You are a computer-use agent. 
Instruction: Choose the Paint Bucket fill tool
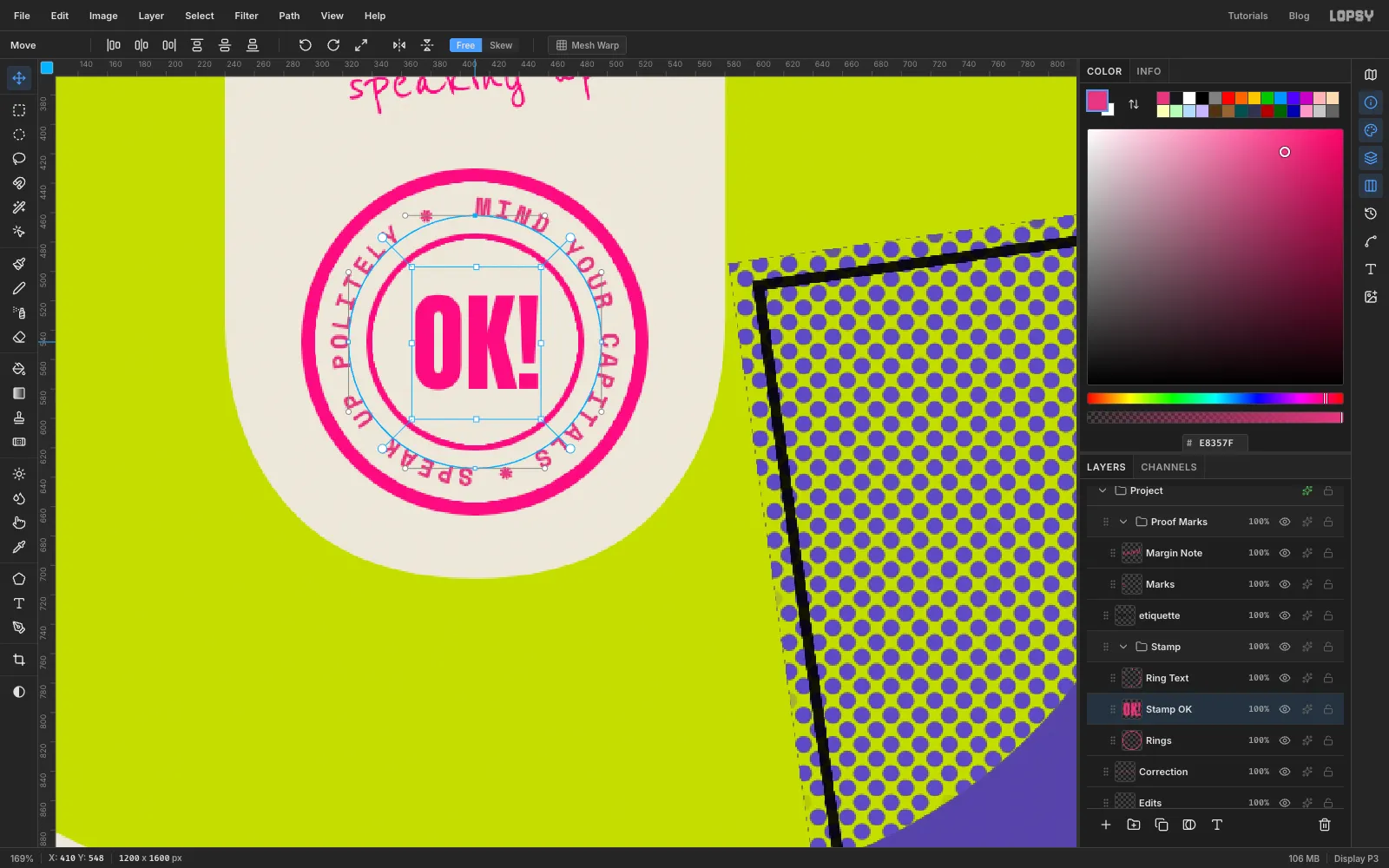(19, 369)
